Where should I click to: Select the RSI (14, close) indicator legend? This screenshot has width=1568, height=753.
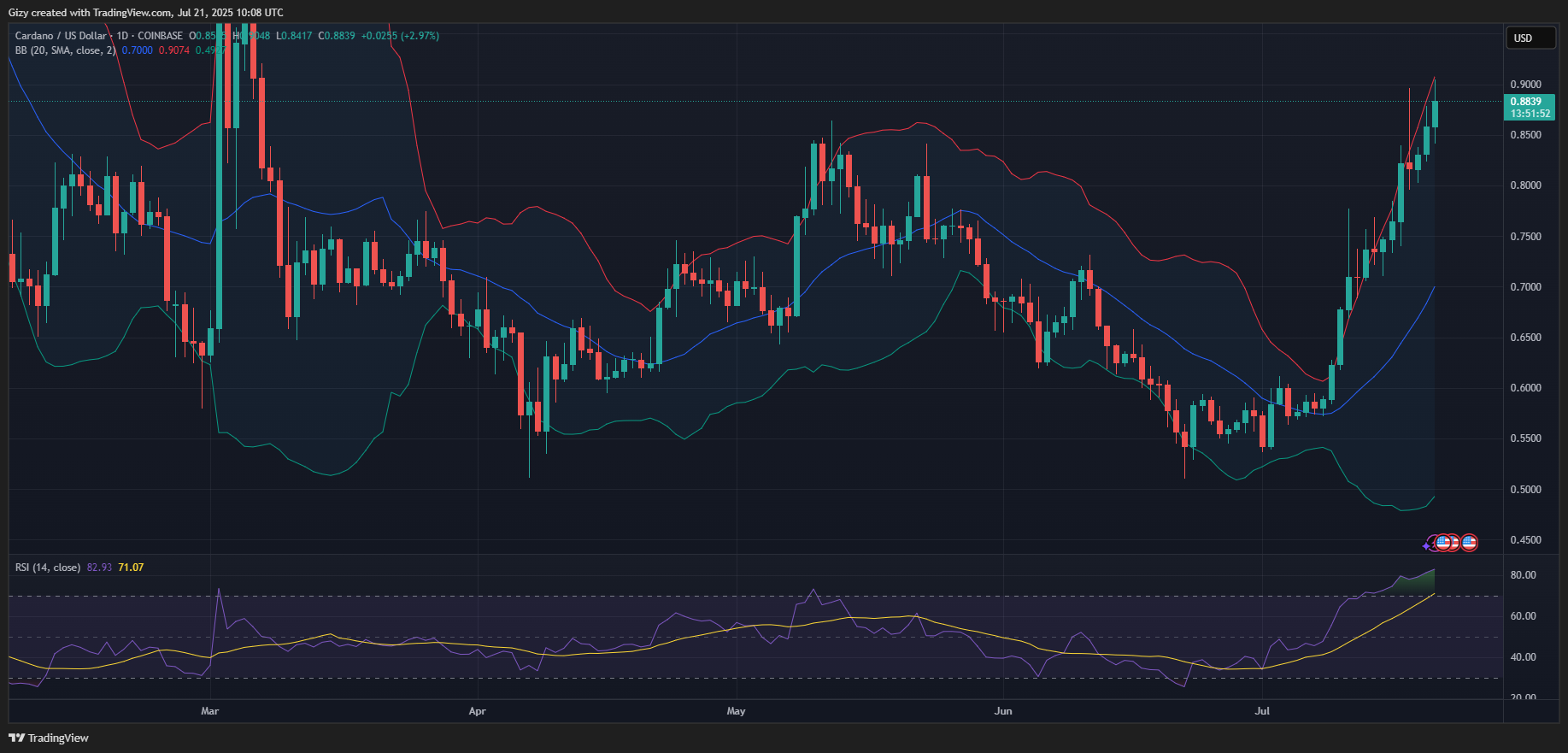click(x=48, y=568)
